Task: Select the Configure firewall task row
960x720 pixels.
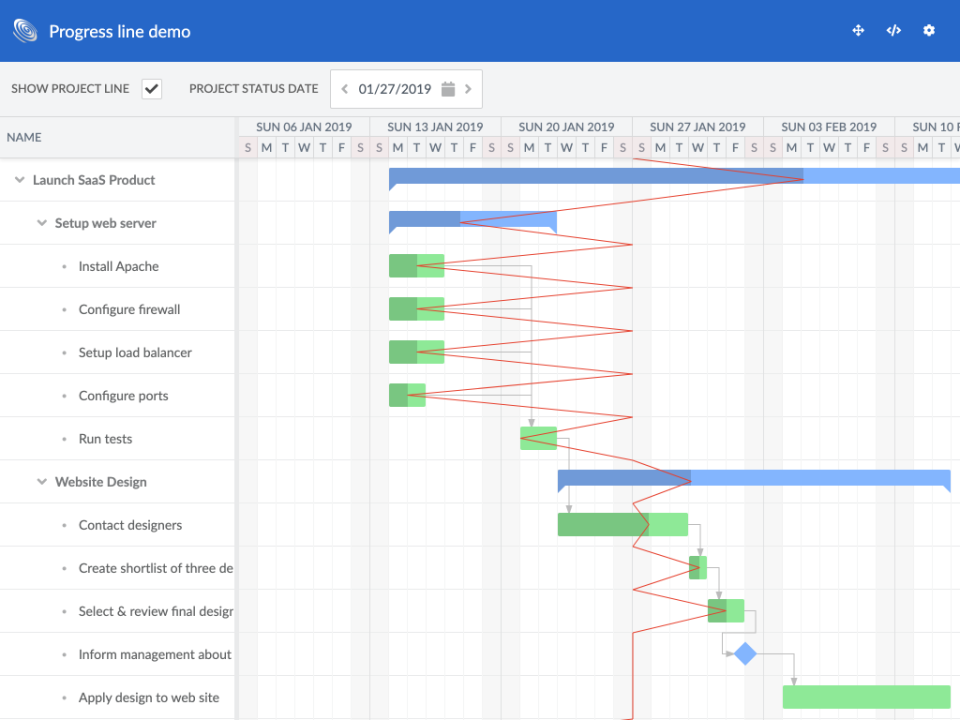Action: click(129, 310)
